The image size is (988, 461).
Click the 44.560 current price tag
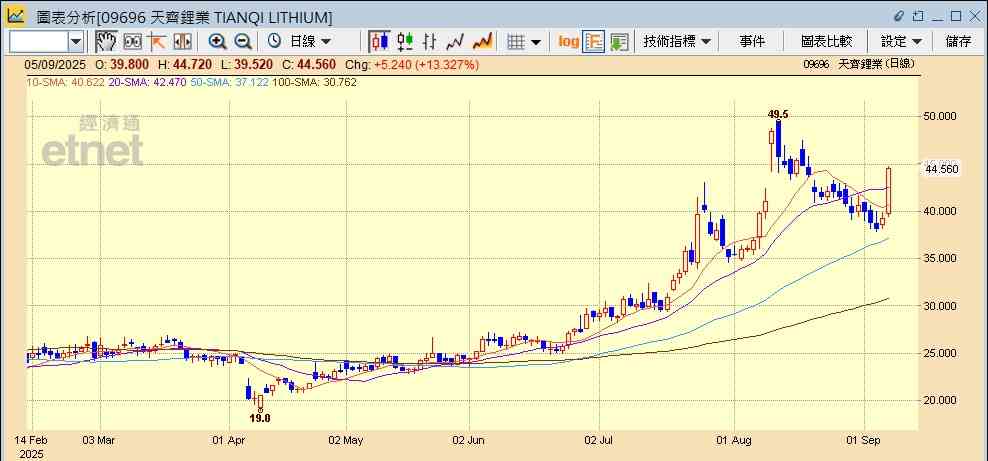click(x=941, y=169)
